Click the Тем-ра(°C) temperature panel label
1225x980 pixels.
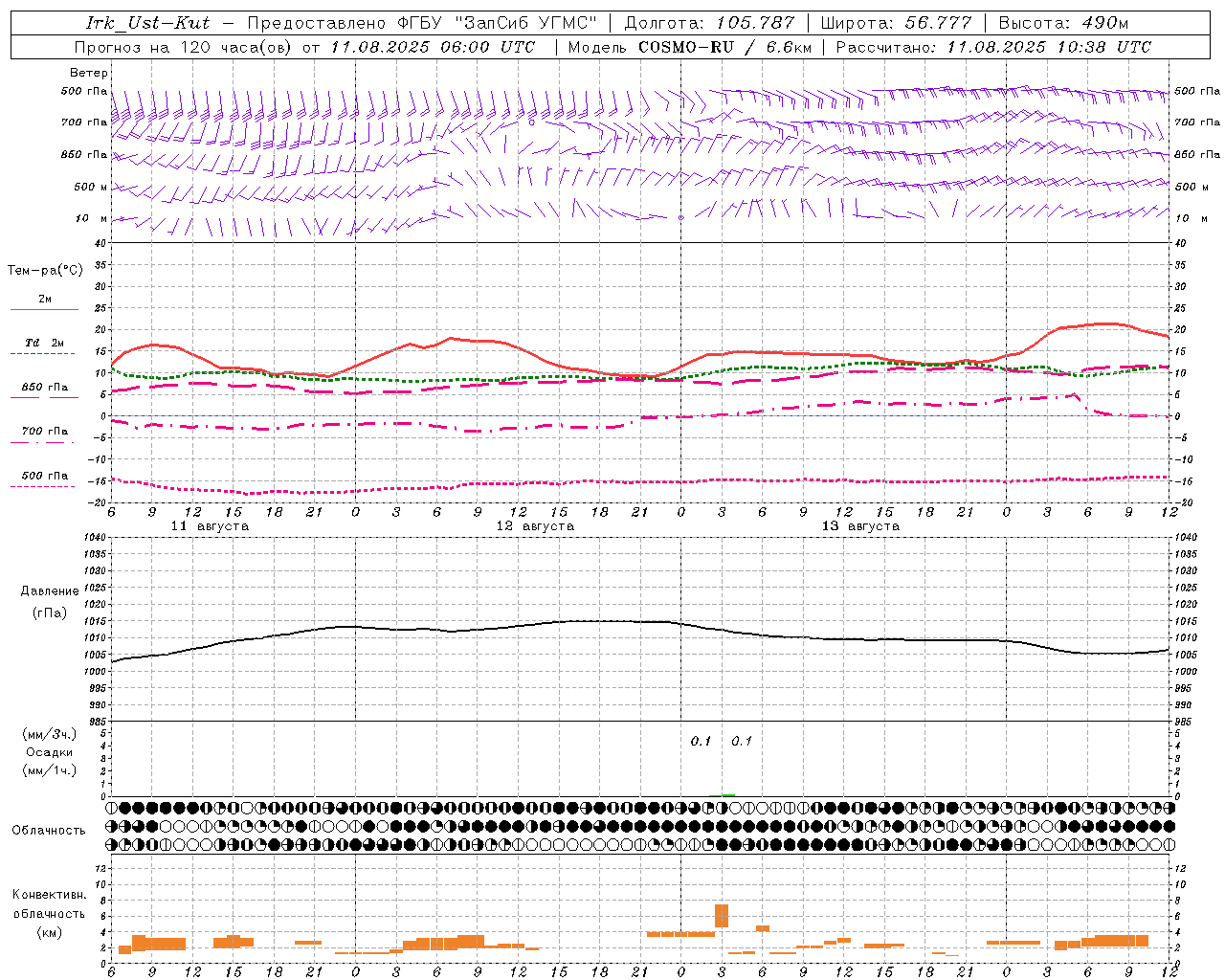[45, 271]
